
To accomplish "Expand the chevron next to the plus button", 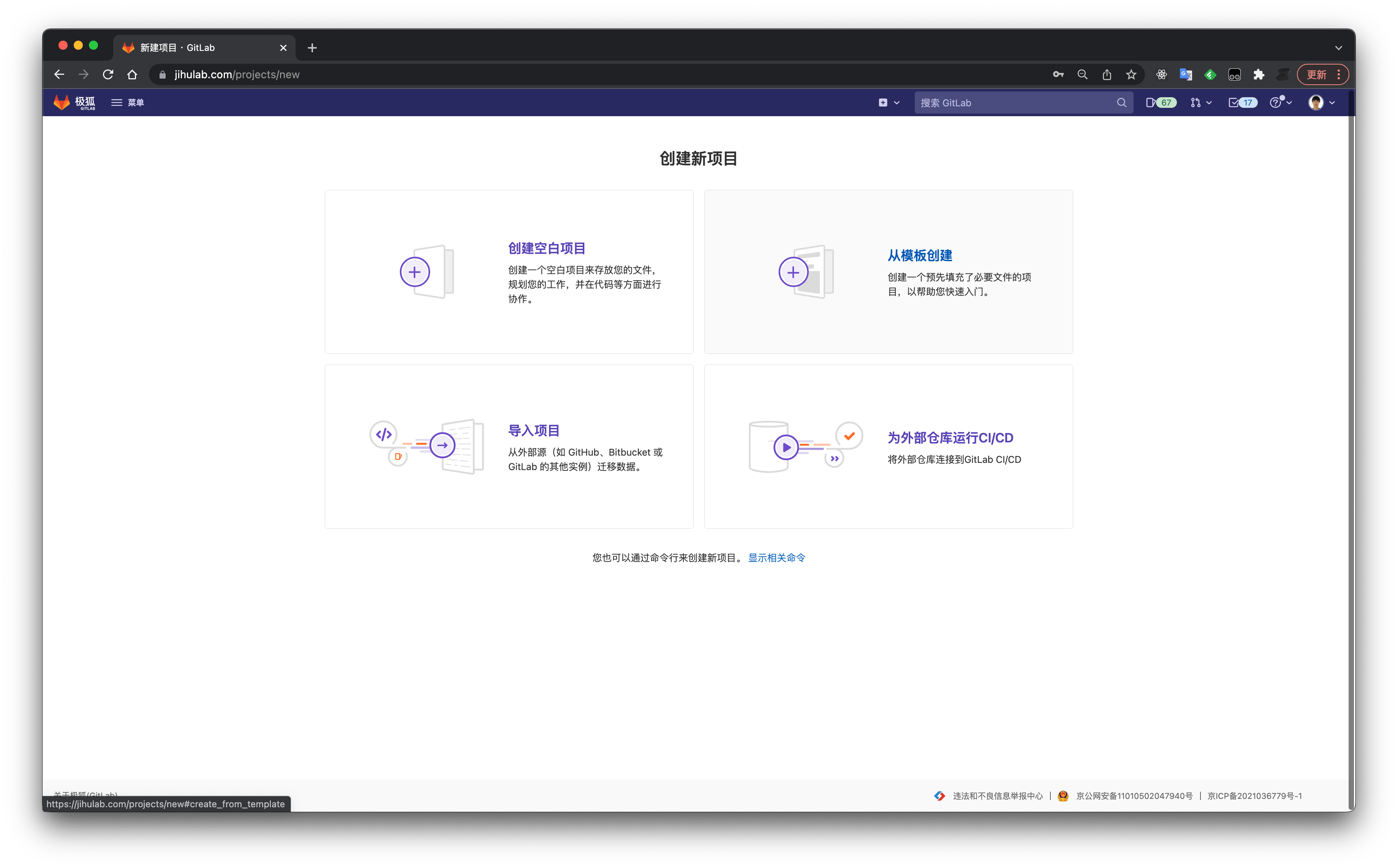I will tap(896, 102).
